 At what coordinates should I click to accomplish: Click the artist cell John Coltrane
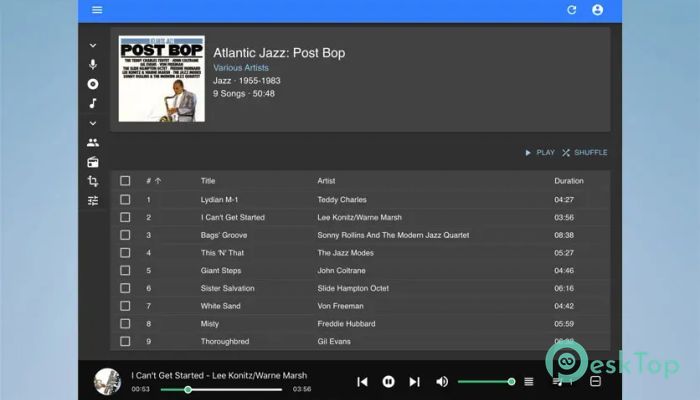click(342, 271)
